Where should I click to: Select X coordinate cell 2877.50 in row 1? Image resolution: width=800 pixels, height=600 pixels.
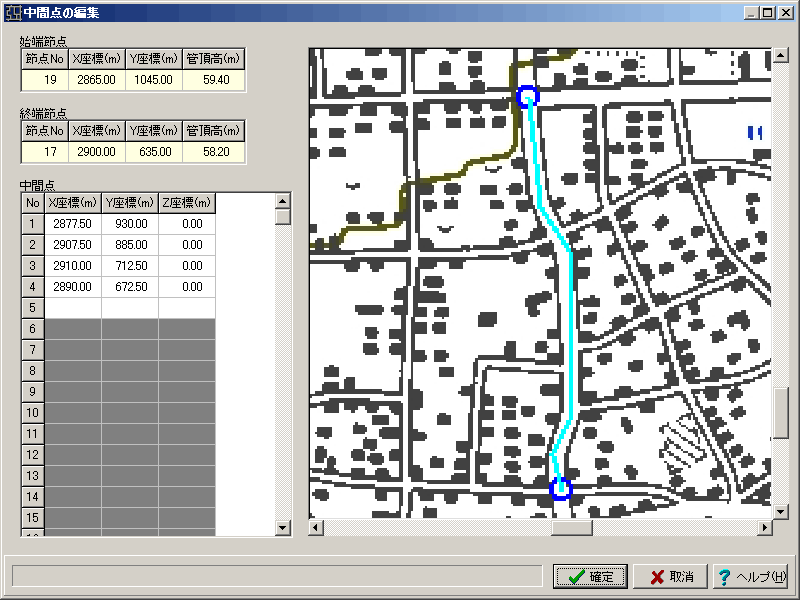[x=74, y=224]
